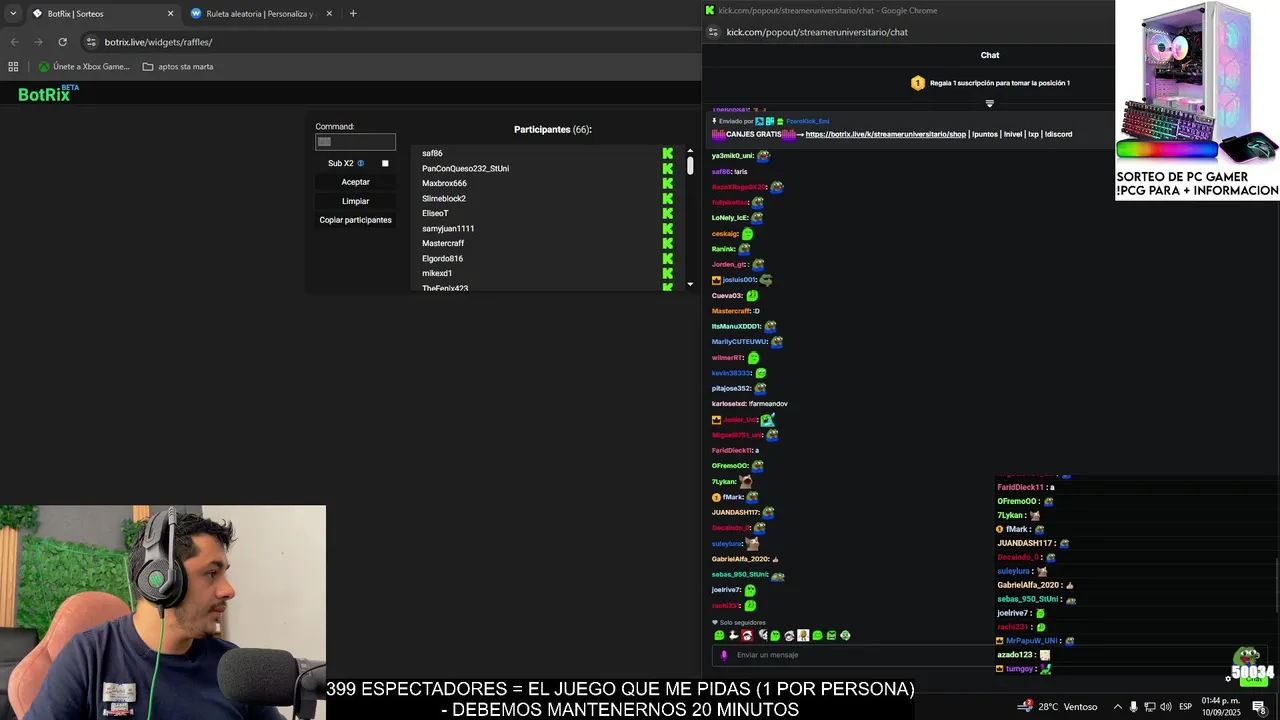
Task: Click username JUANDASH117 in Kick chat
Action: [x=735, y=513]
